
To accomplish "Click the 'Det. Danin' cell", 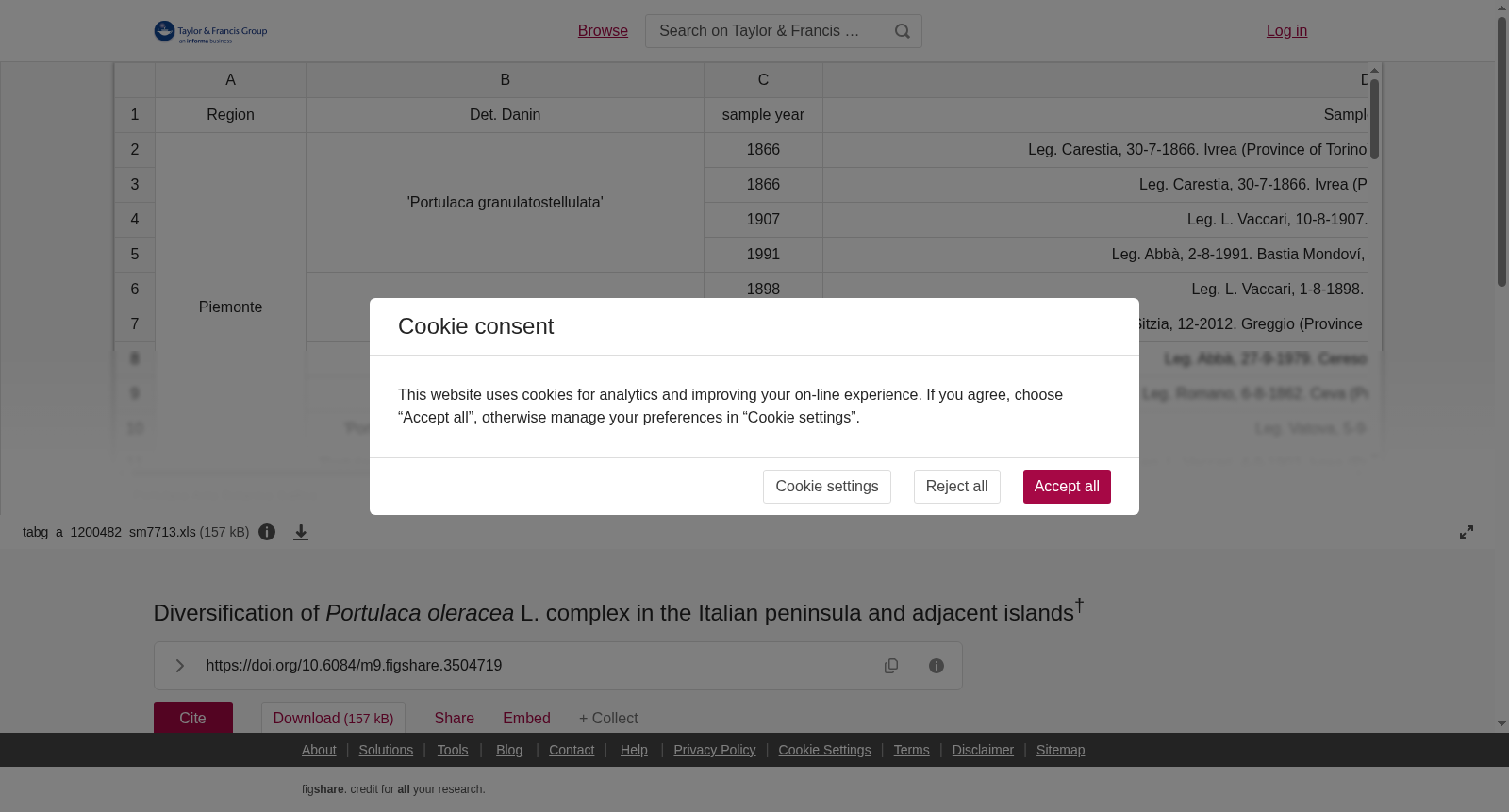I will click(505, 115).
